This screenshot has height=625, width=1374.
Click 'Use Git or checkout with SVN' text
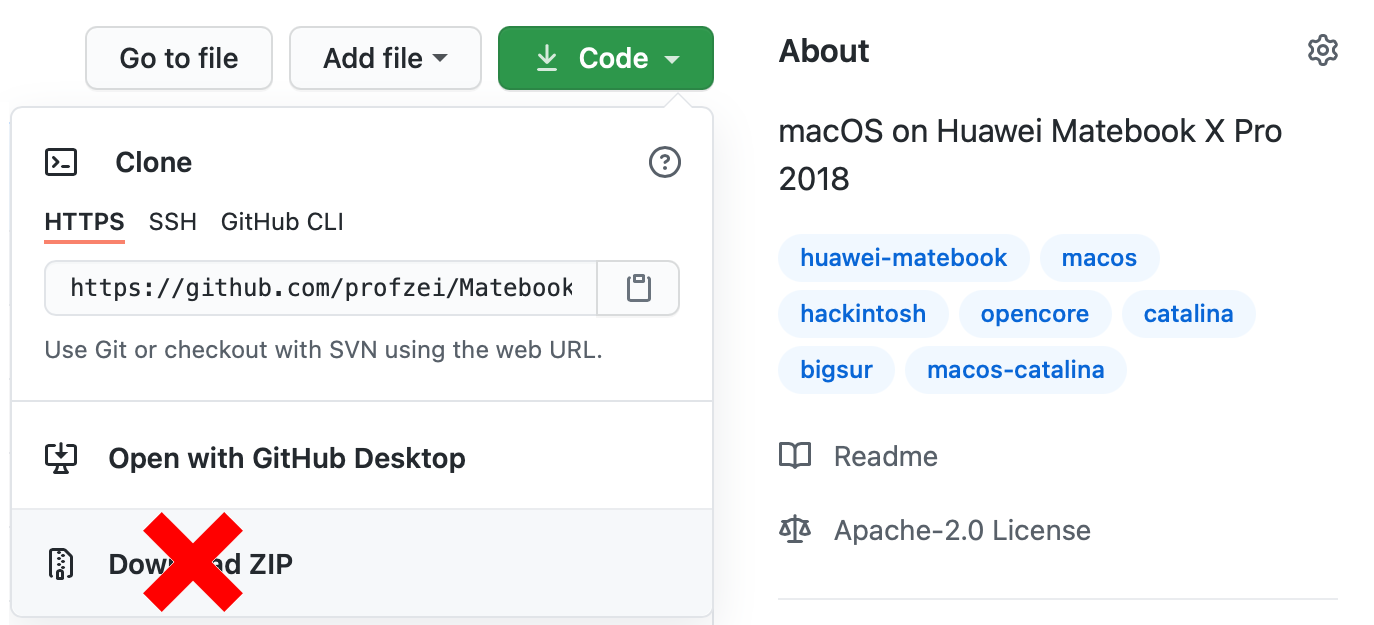[324, 351]
